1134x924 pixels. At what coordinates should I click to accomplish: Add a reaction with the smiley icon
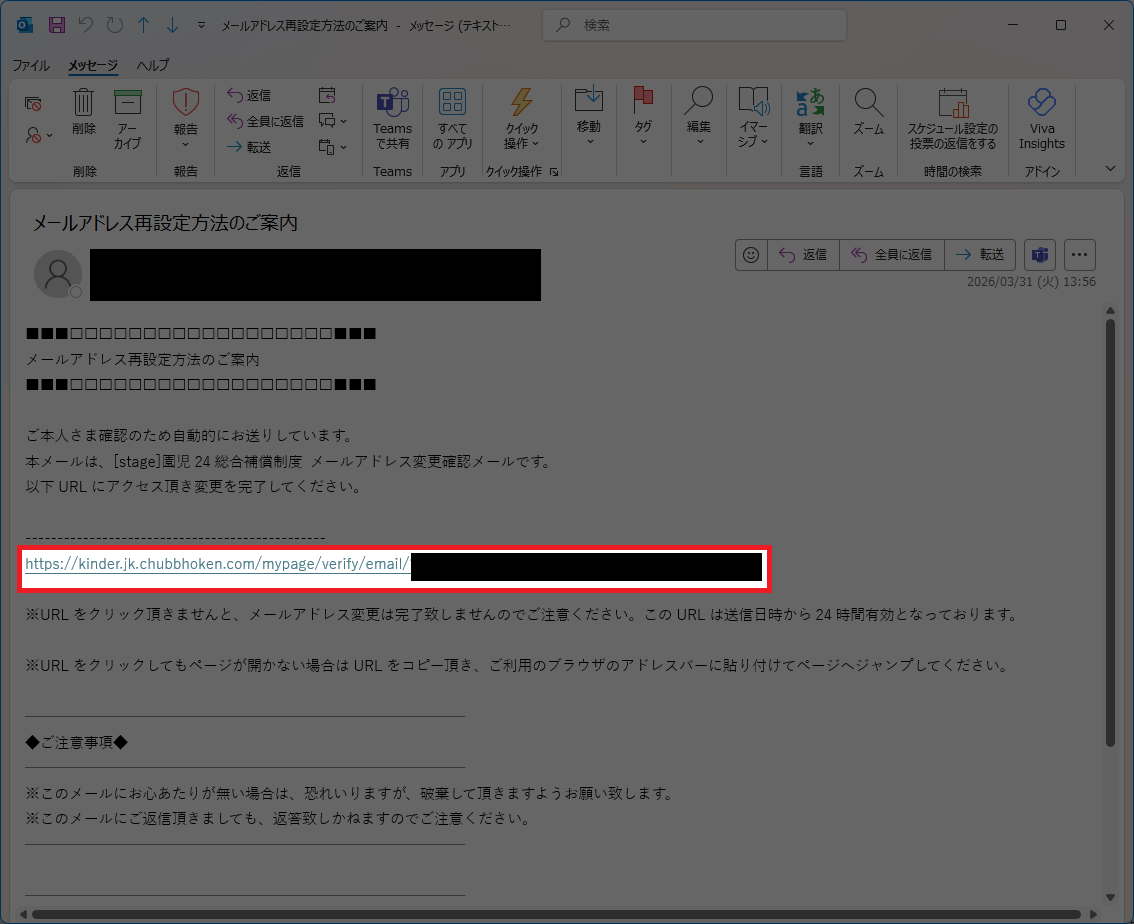pyautogui.click(x=750, y=255)
